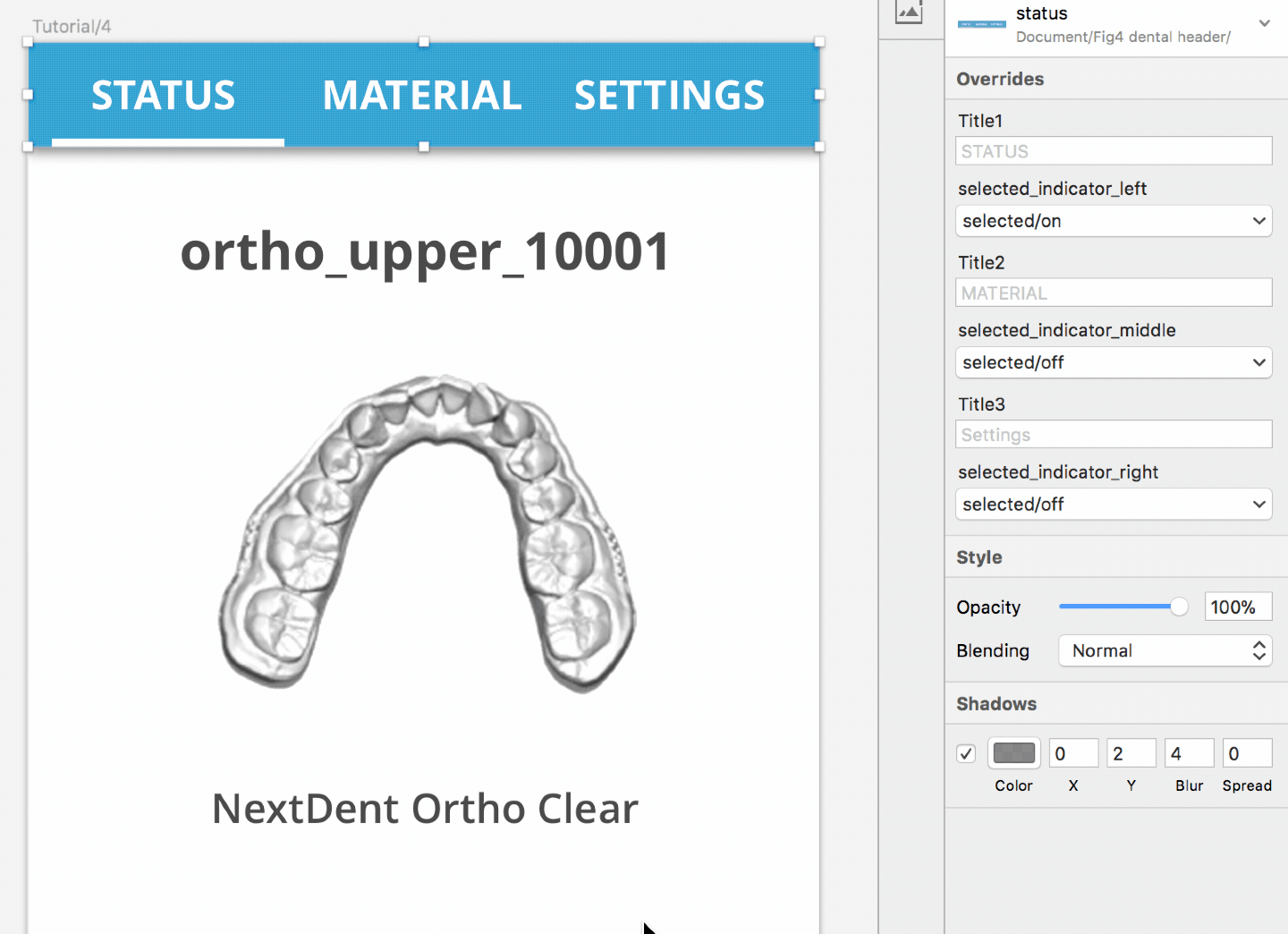Click the shadow Spread field

coord(1248,753)
